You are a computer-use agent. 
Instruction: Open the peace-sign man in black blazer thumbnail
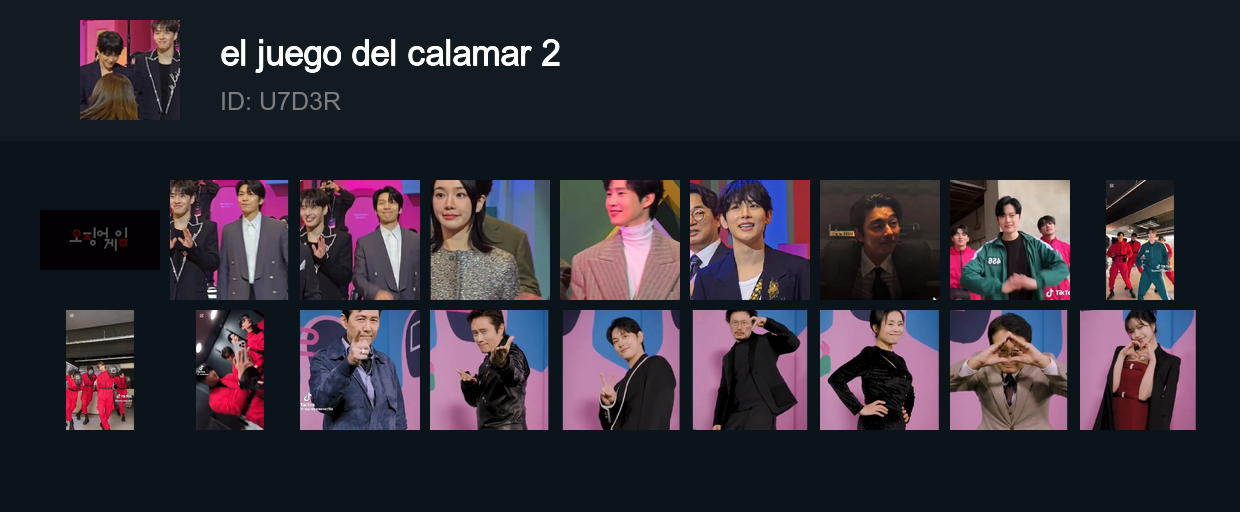click(x=621, y=370)
